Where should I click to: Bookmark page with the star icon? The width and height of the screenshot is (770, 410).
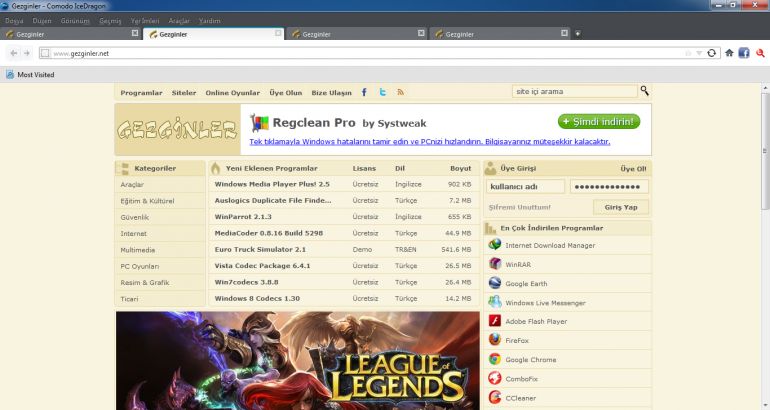tap(688, 53)
